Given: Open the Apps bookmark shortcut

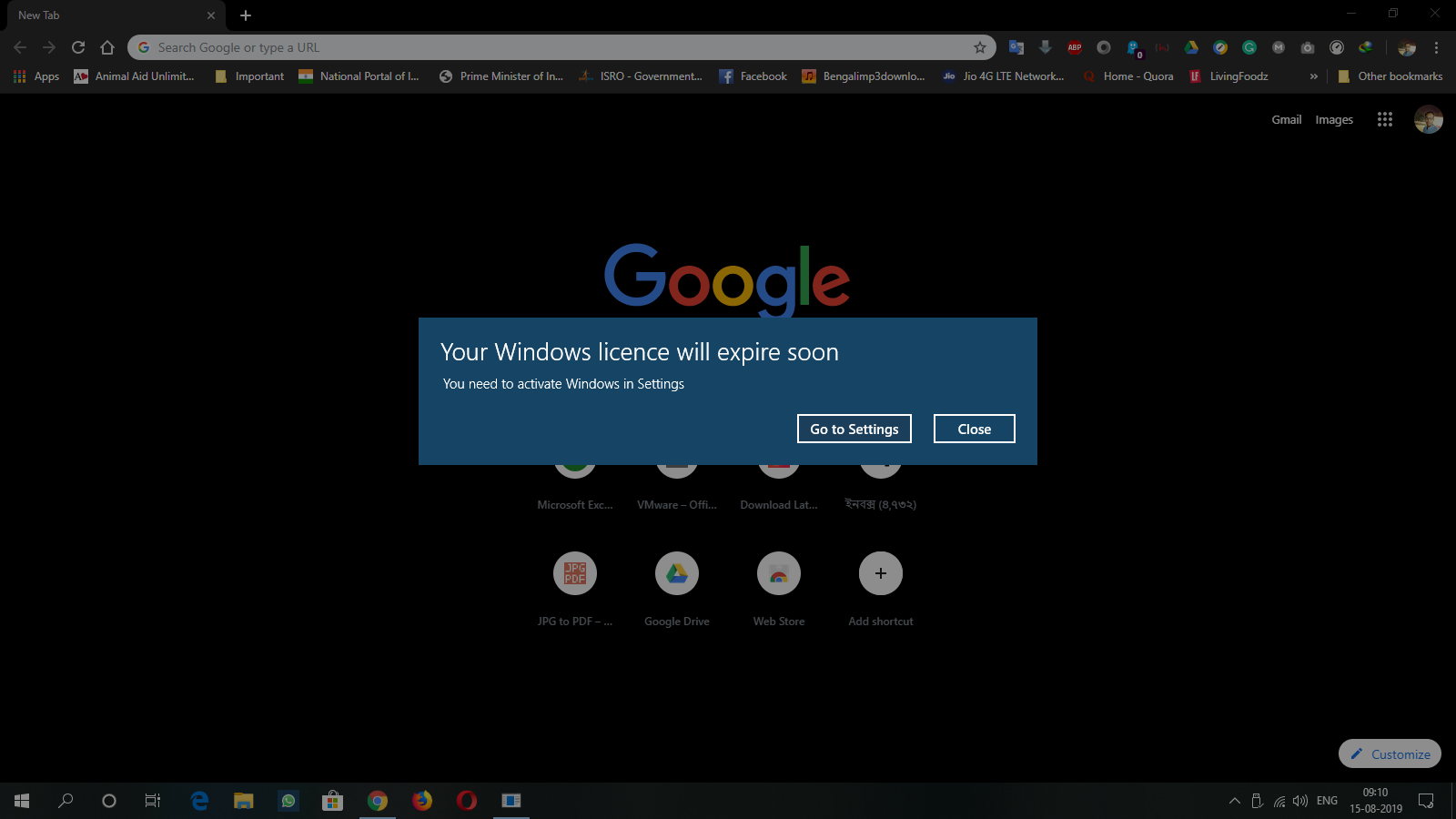Looking at the screenshot, I should (x=36, y=76).
